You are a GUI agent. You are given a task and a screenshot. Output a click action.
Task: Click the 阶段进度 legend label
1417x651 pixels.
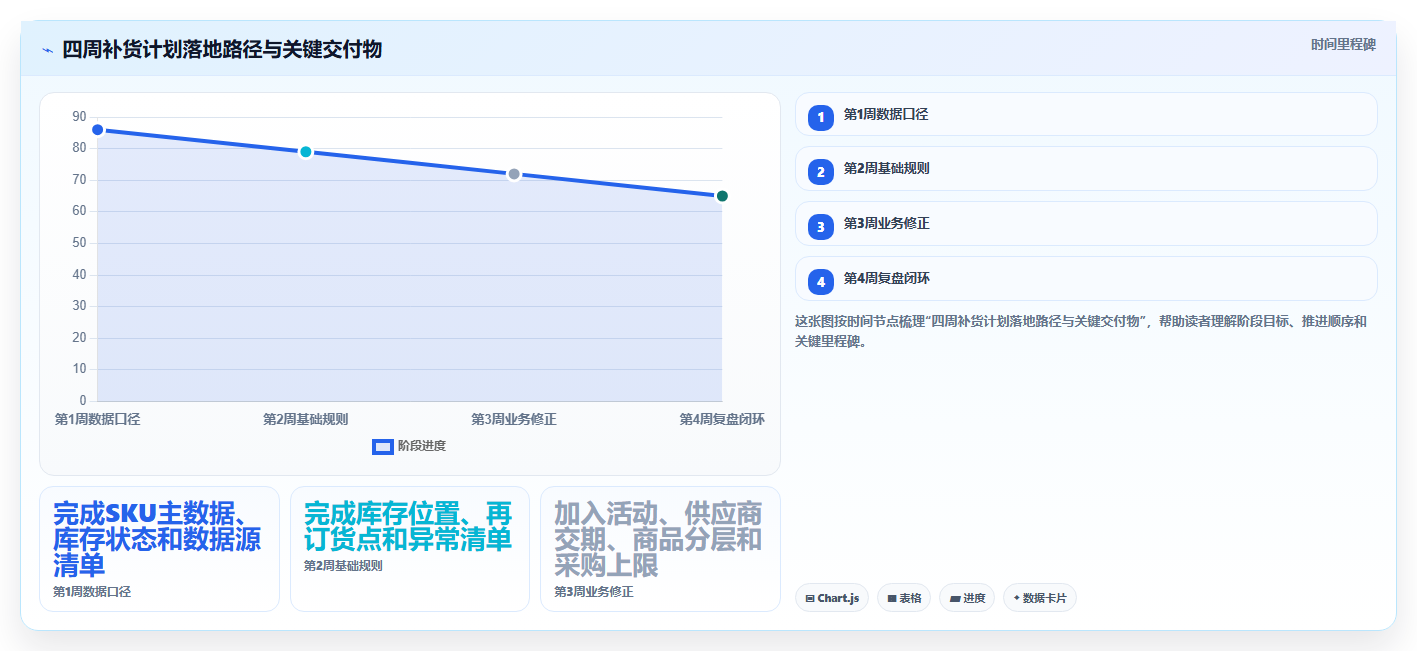coord(422,446)
